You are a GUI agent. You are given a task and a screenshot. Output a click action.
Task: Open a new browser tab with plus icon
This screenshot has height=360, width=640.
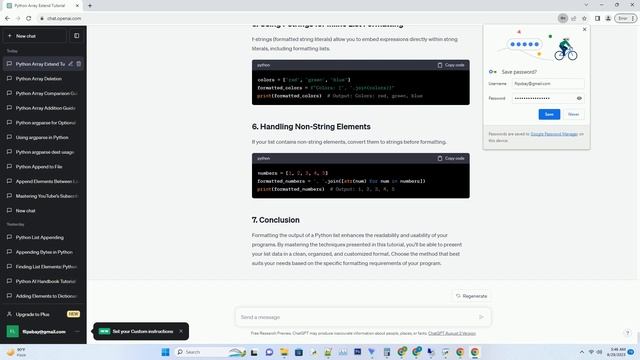click(90, 6)
